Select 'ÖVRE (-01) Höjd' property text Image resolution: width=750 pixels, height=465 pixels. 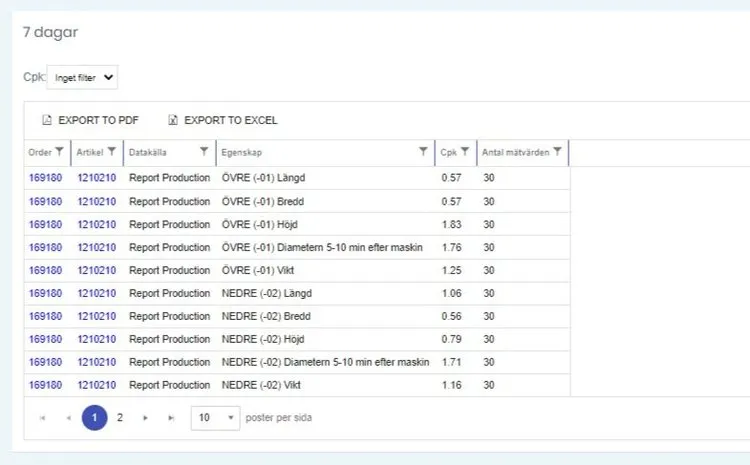[260, 224]
